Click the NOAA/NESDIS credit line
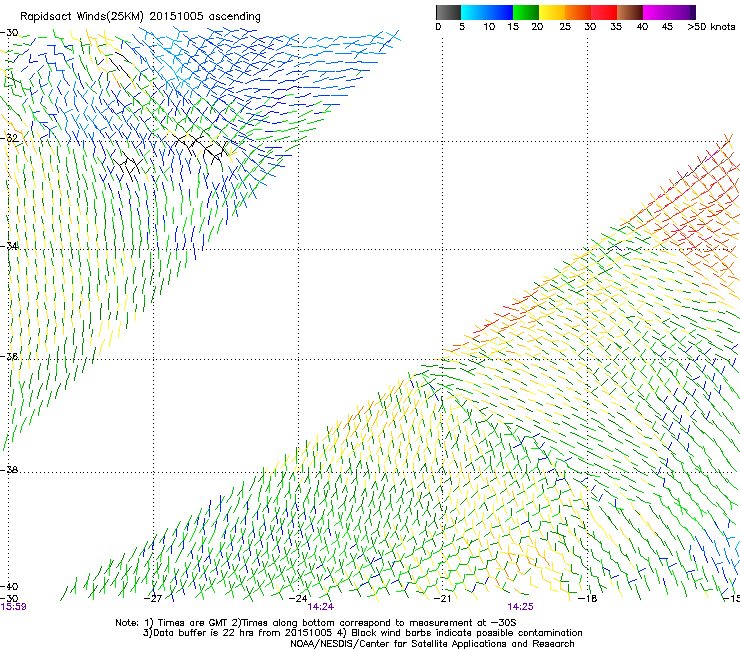 [432, 644]
